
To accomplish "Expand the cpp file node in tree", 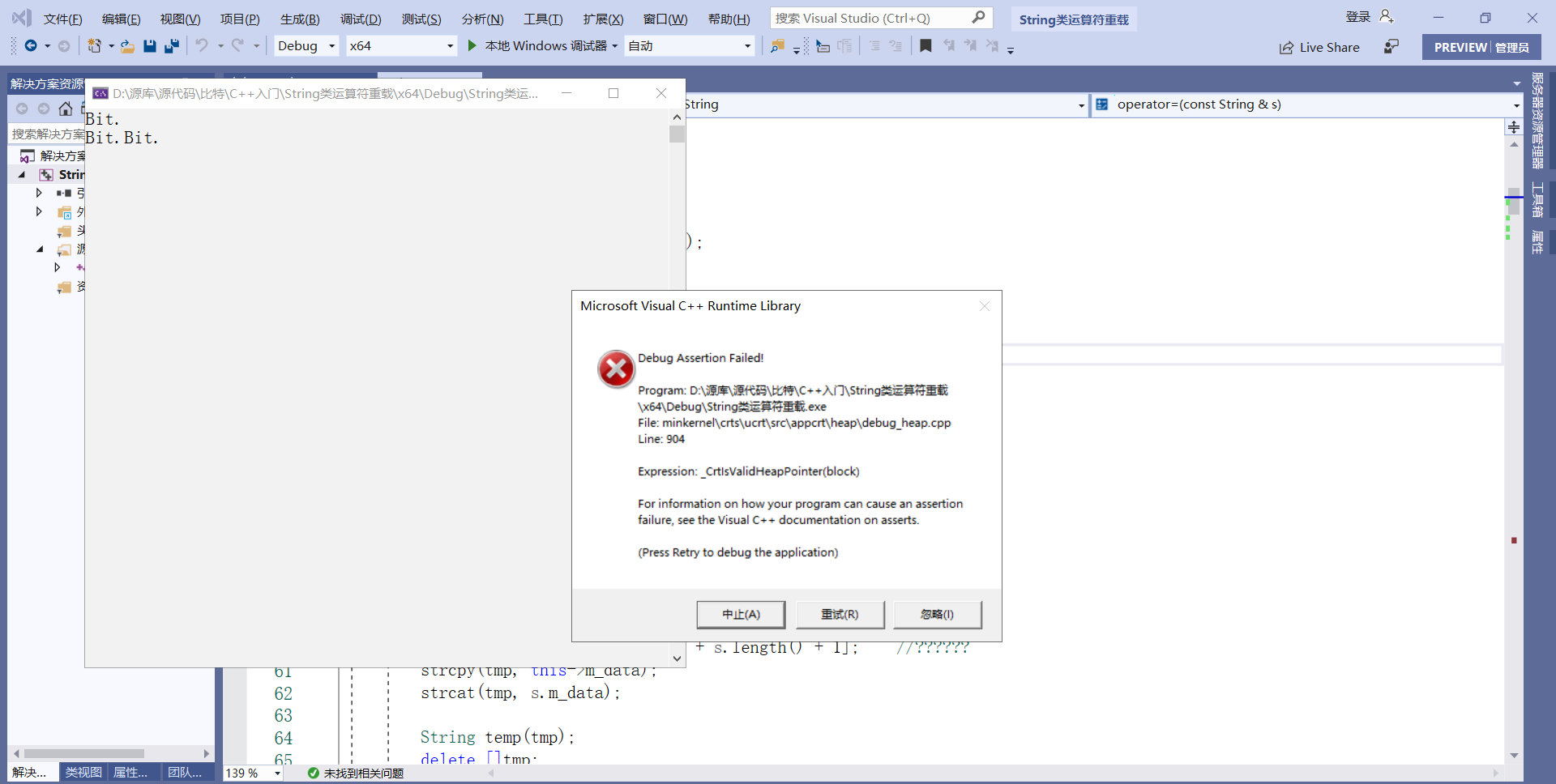I will (57, 267).
